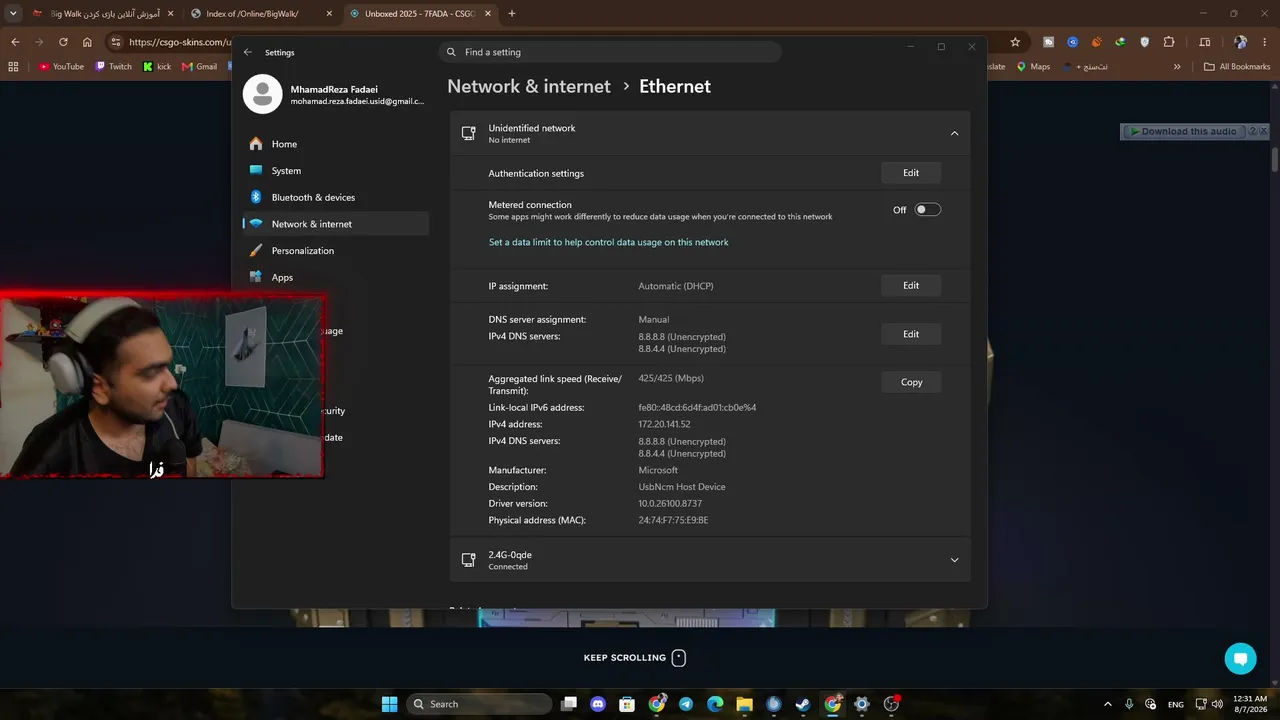Open Microsoft Store from the taskbar
1280x720 pixels.
point(627,704)
